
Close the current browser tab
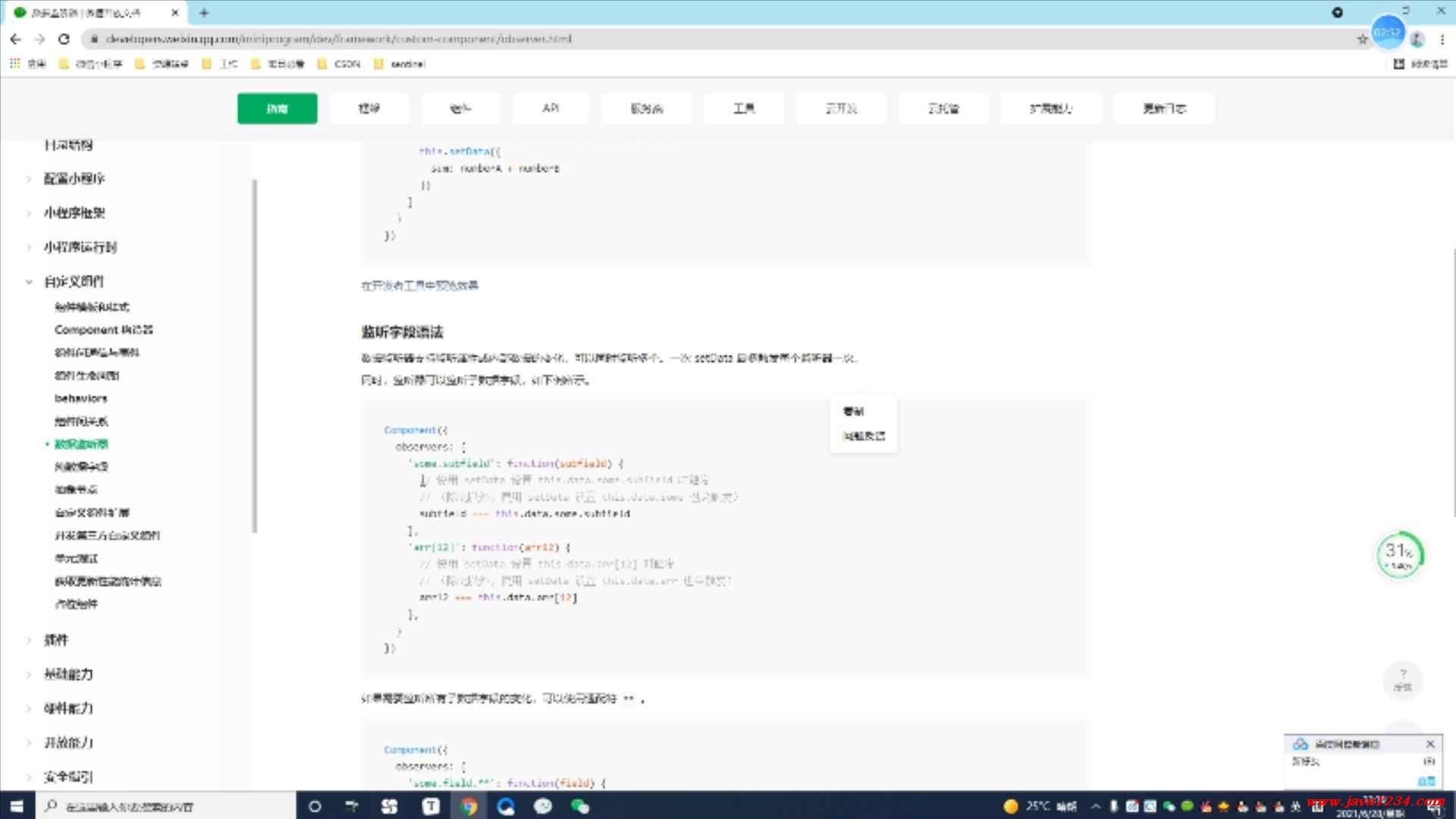175,13
